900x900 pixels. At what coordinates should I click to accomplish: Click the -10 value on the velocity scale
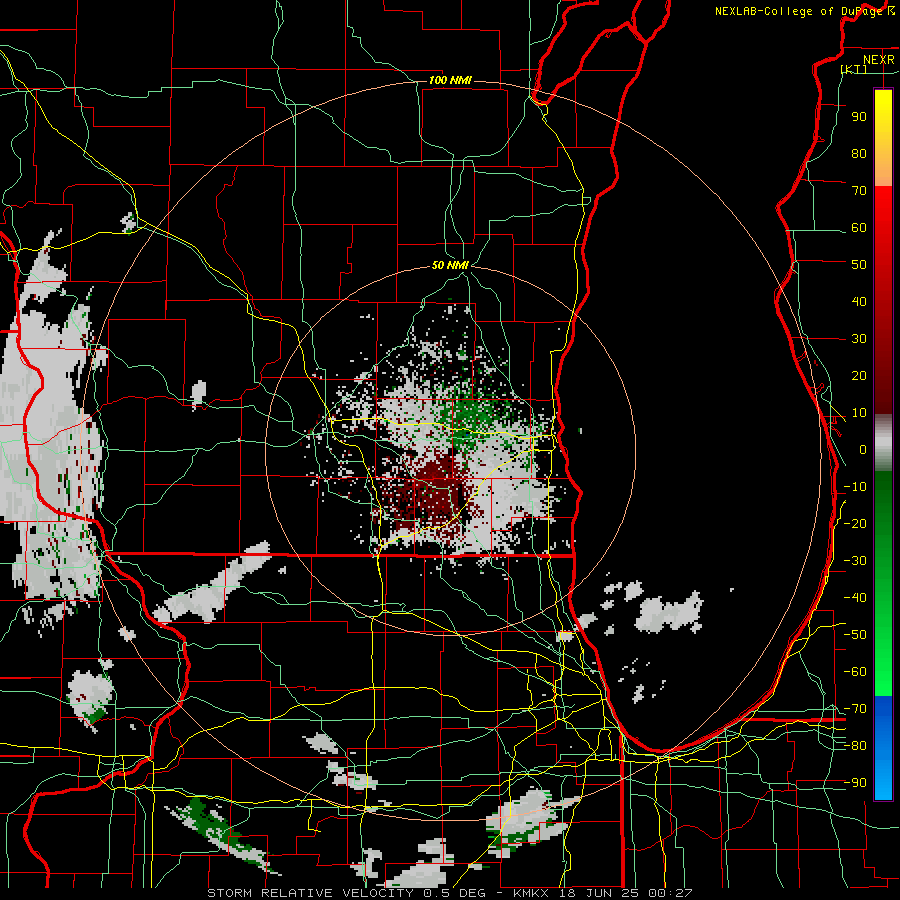click(x=855, y=487)
